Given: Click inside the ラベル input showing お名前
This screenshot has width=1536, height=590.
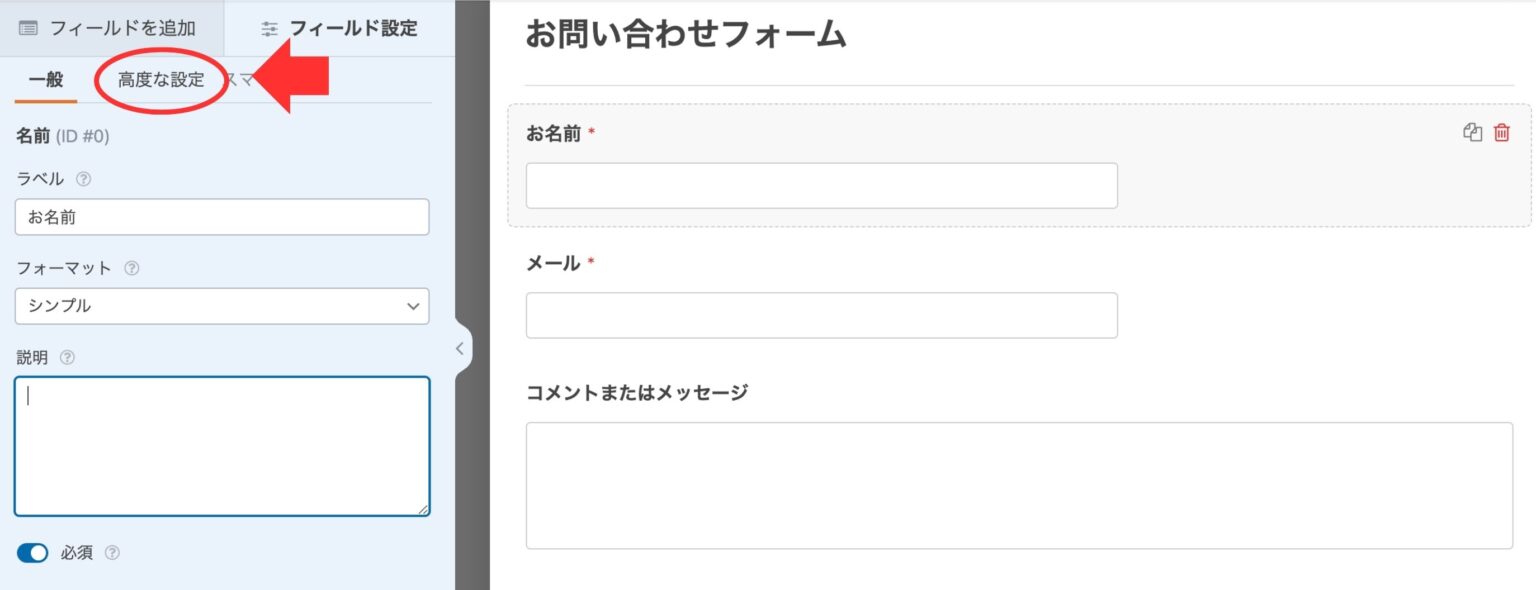Looking at the screenshot, I should (x=222, y=216).
